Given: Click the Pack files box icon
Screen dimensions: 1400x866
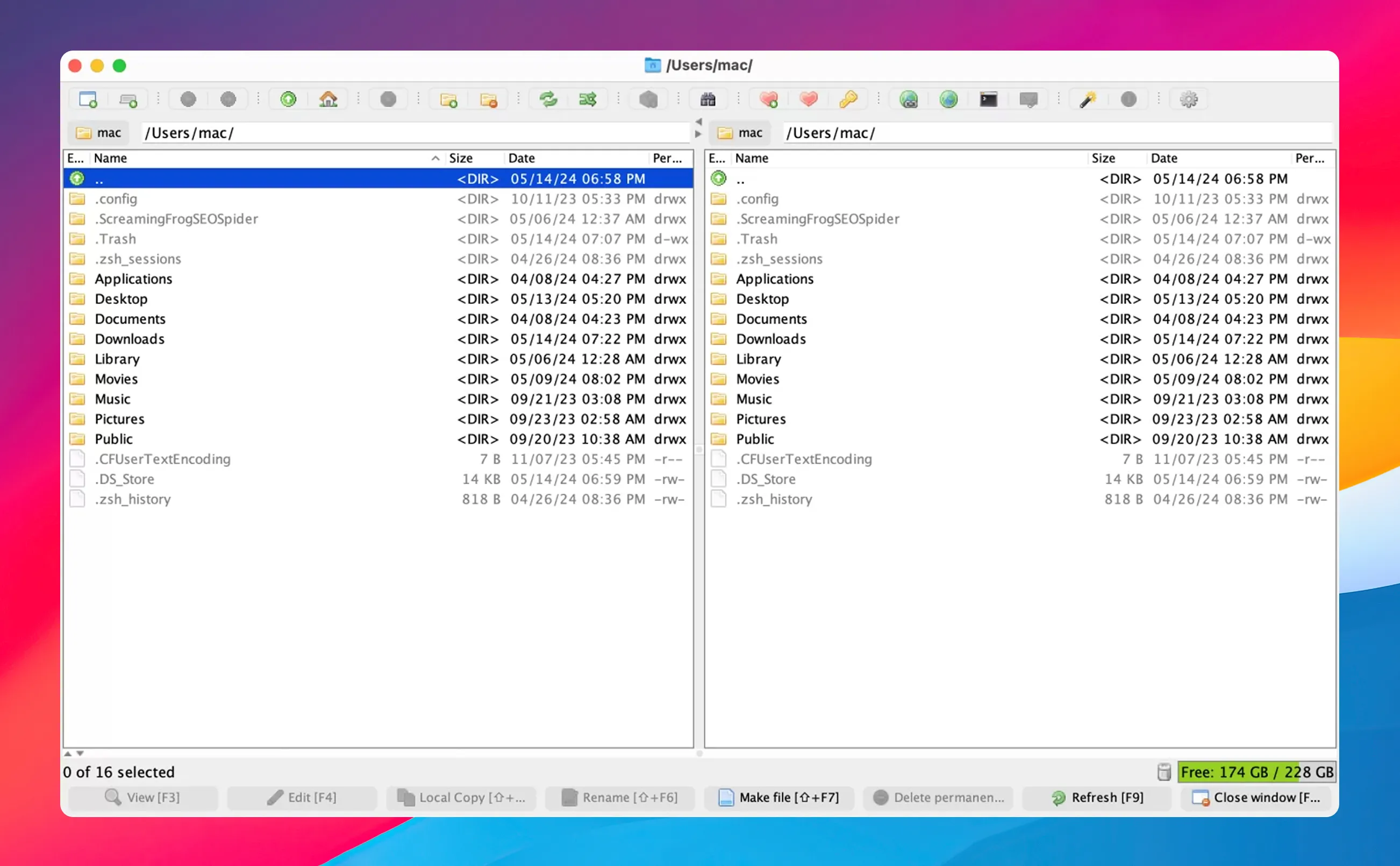Looking at the screenshot, I should coord(648,100).
